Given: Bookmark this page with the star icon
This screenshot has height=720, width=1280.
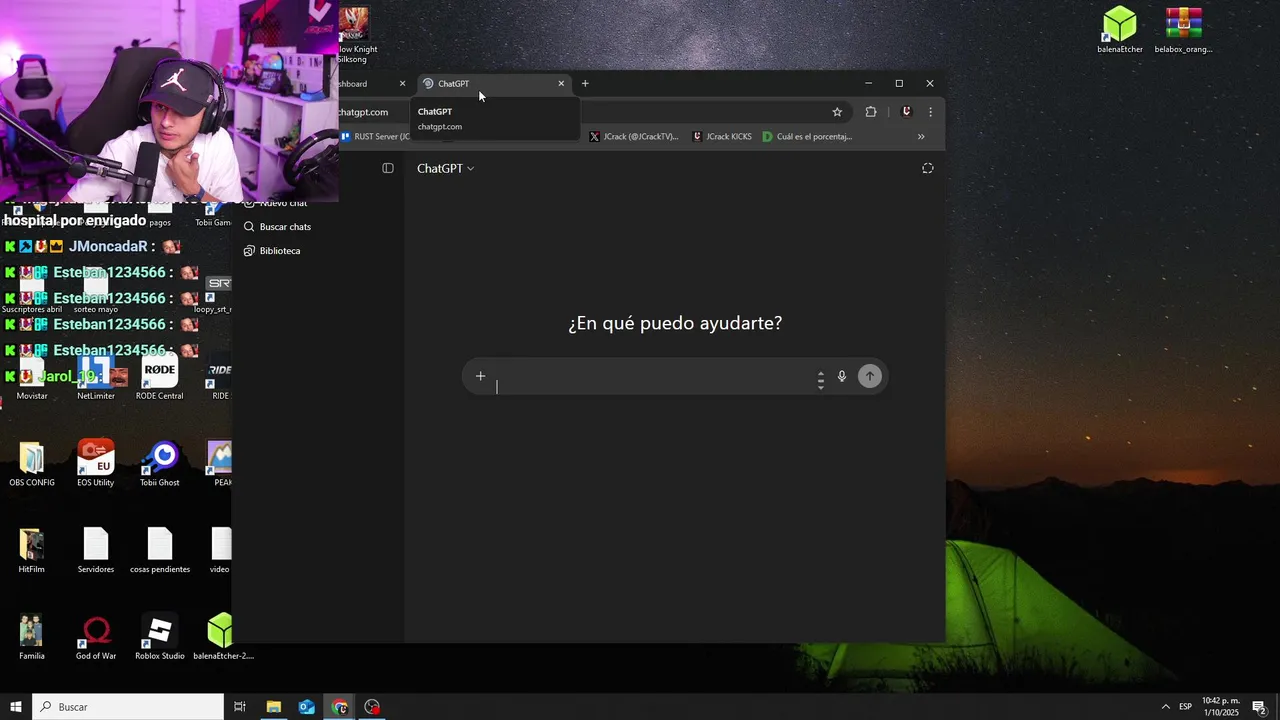Looking at the screenshot, I should point(837,112).
